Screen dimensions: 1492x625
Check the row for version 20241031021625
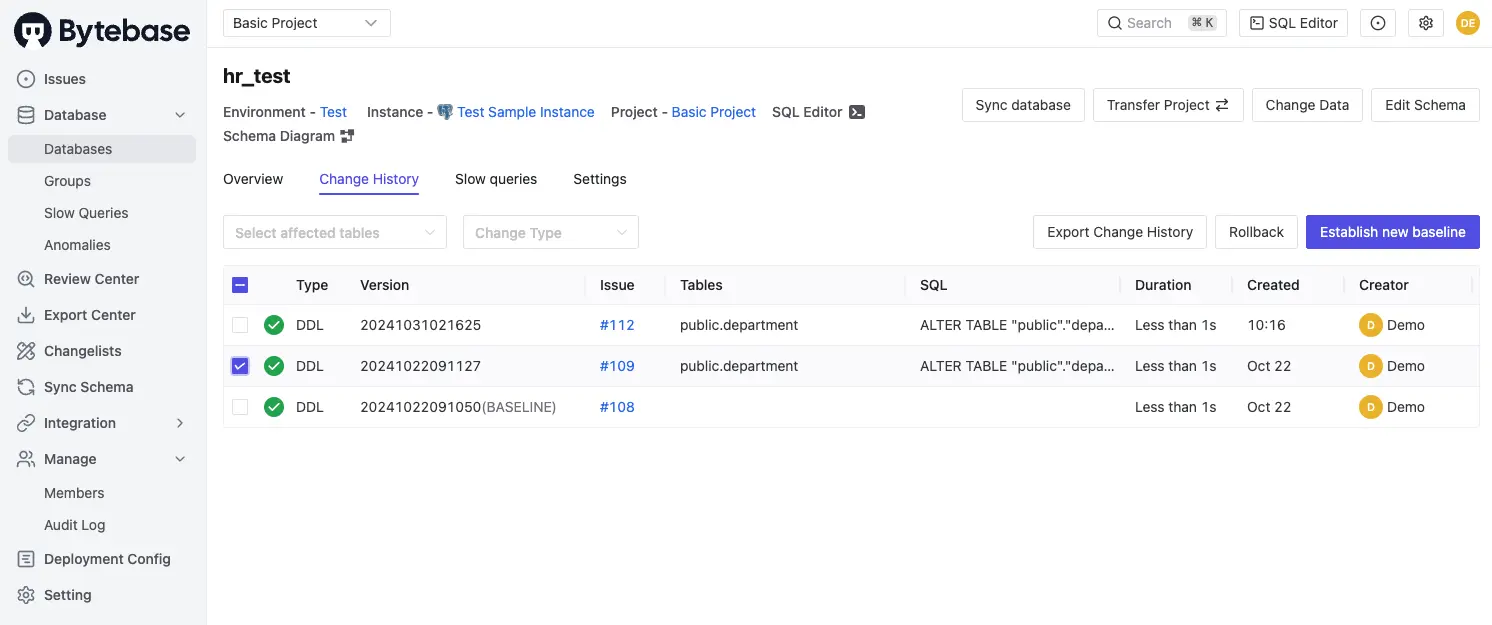click(x=240, y=325)
